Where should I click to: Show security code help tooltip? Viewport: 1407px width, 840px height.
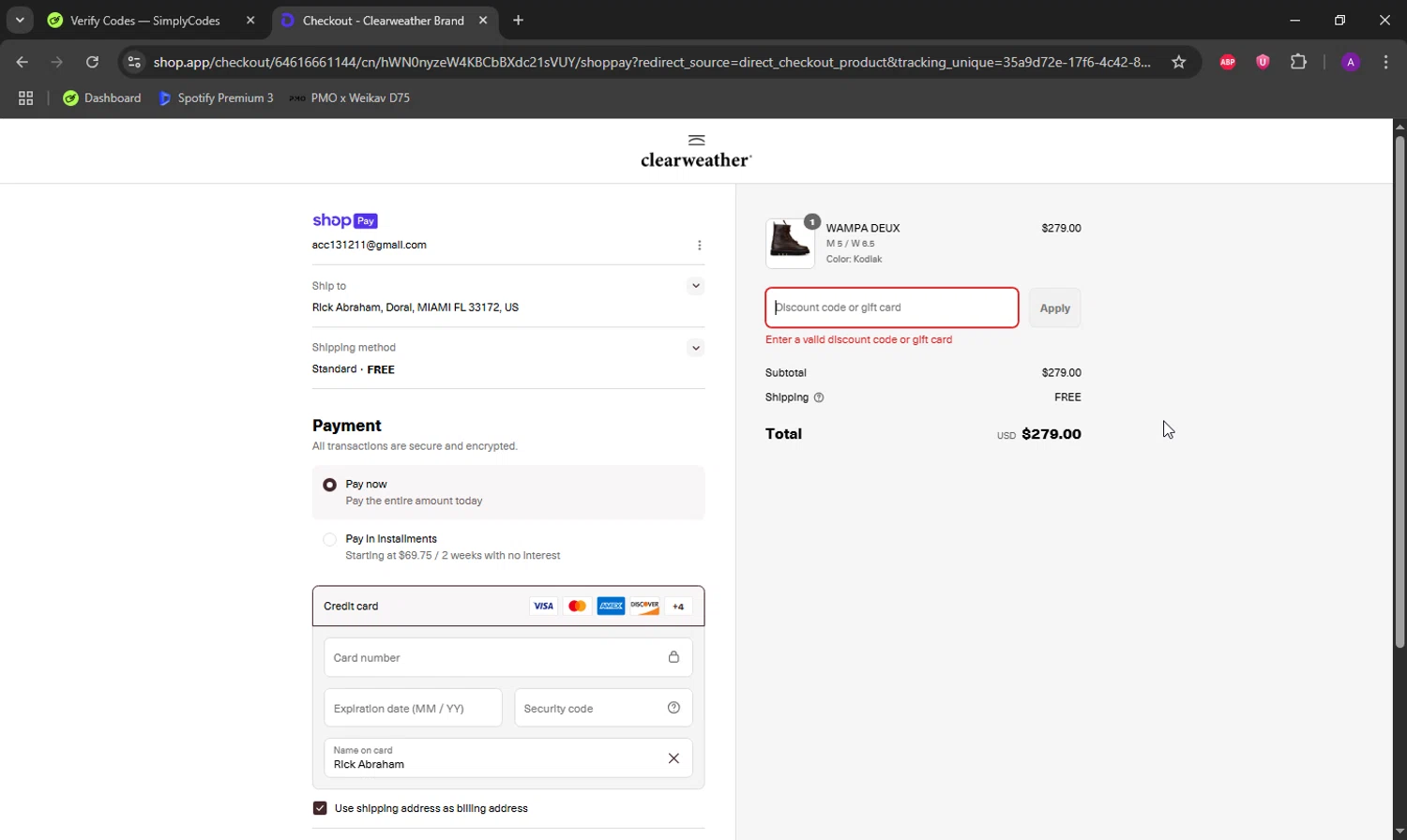click(673, 708)
